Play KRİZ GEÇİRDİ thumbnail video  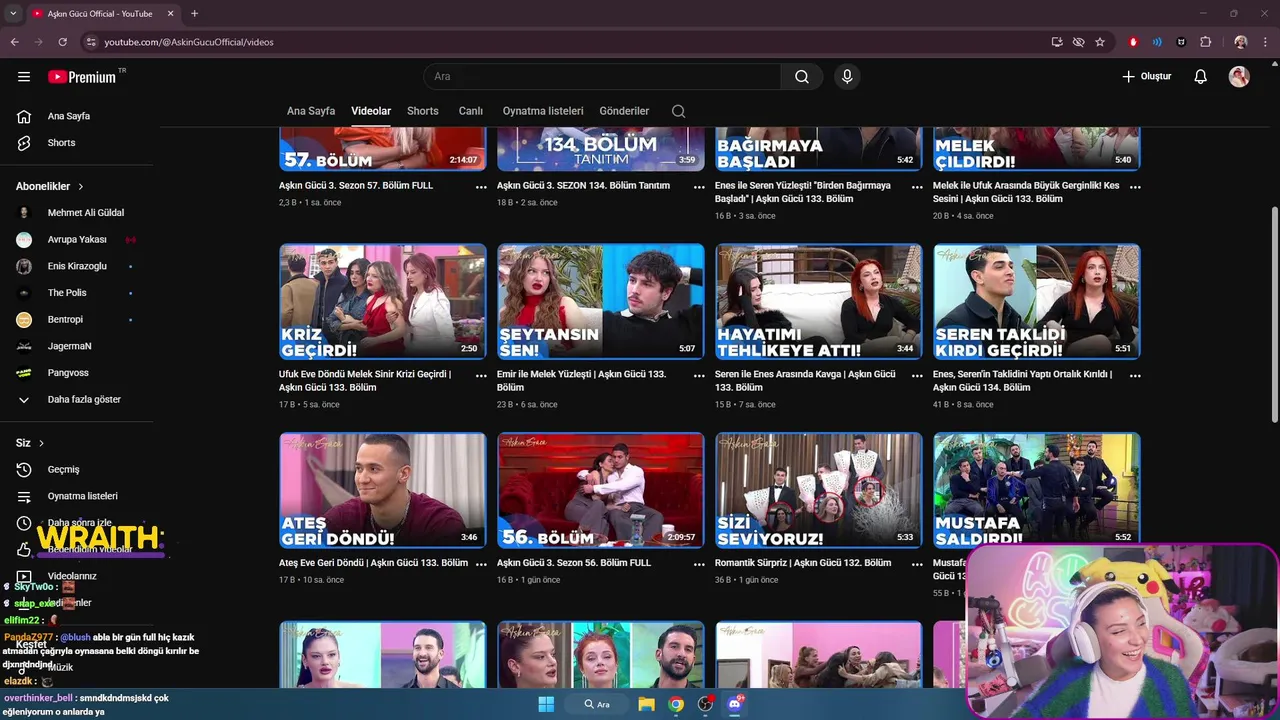pos(383,302)
